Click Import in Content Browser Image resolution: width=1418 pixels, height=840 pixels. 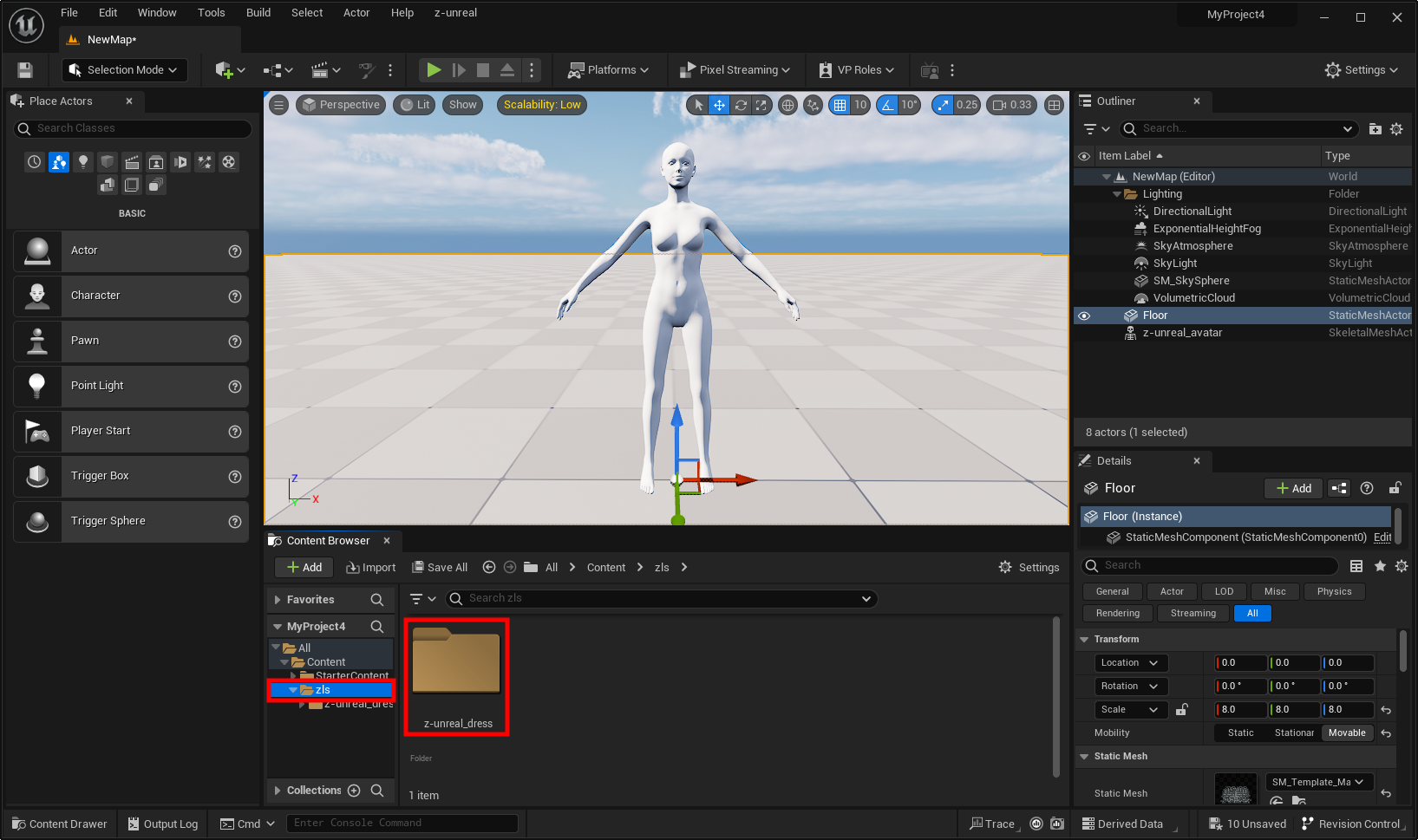tap(371, 568)
